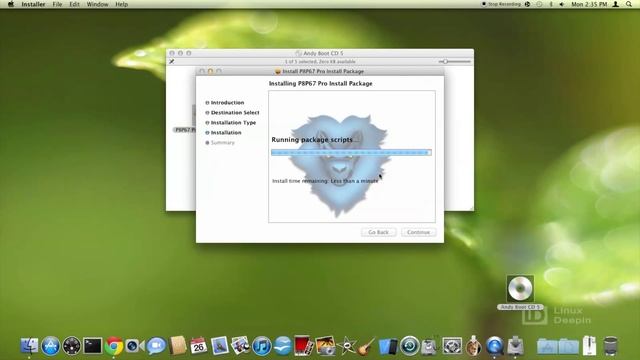Screen dimensions: 640x360
Task: Minimize the Install P8P67 Pro window
Action: (x=210, y=71)
